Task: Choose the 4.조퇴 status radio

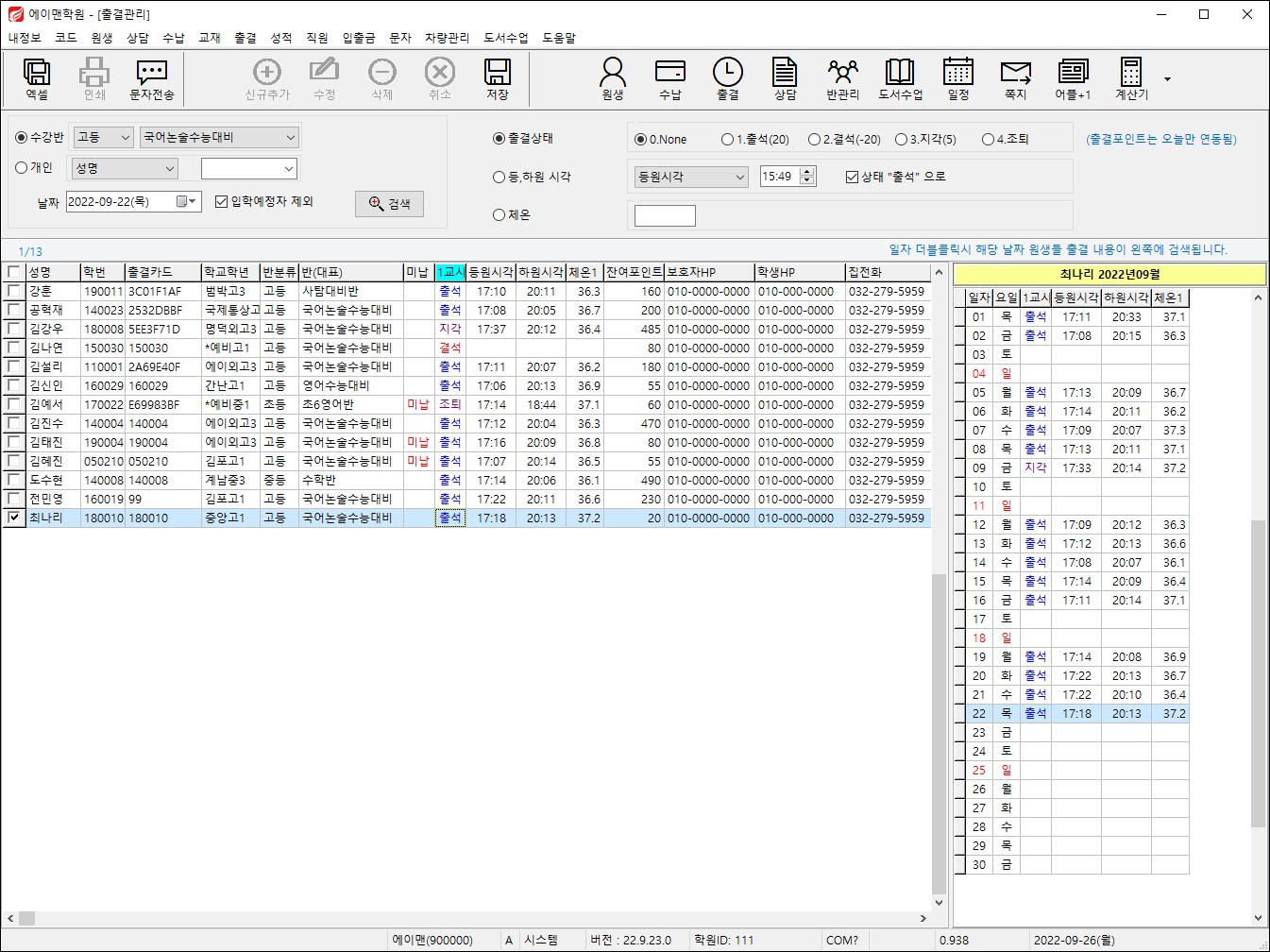Action: 988,140
